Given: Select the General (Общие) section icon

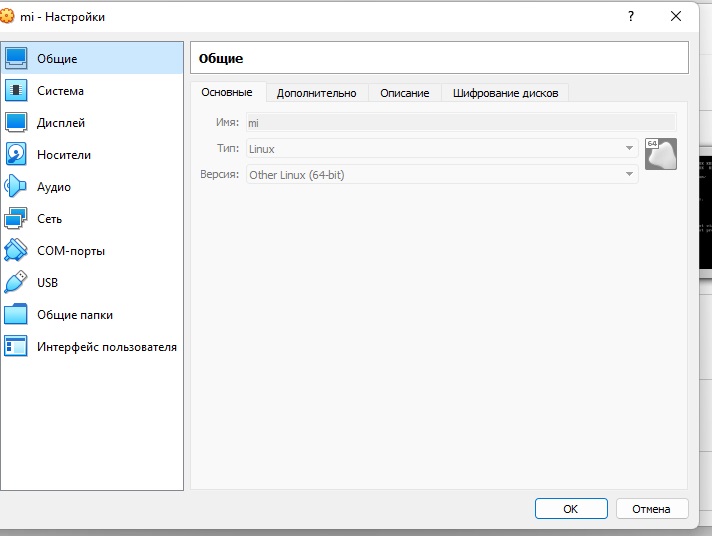Looking at the screenshot, I should coord(17,58).
